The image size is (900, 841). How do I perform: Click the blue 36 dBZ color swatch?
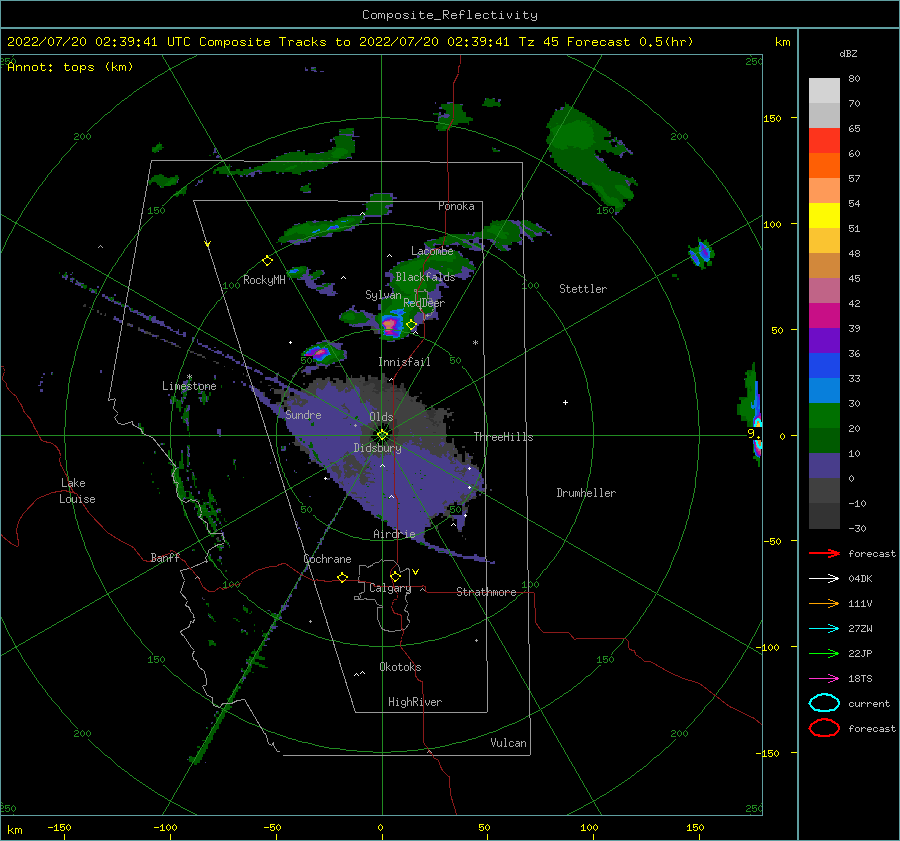point(824,366)
